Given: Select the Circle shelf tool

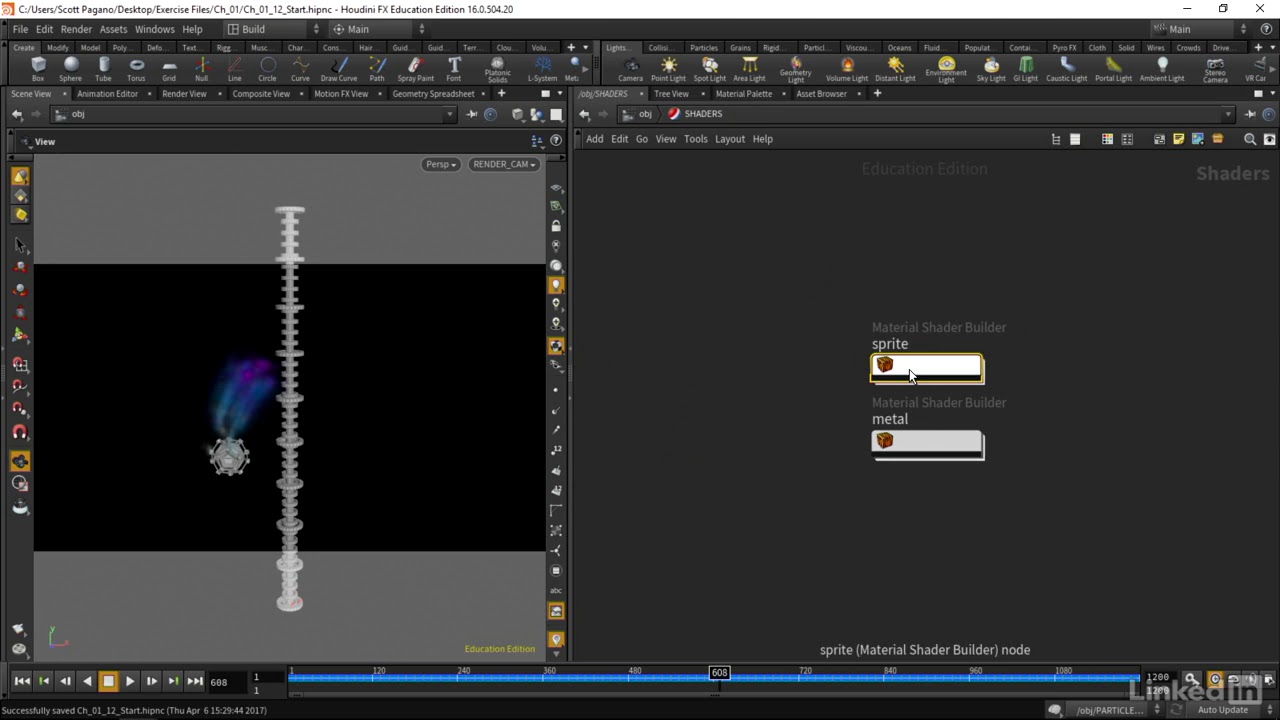Looking at the screenshot, I should coord(267,69).
